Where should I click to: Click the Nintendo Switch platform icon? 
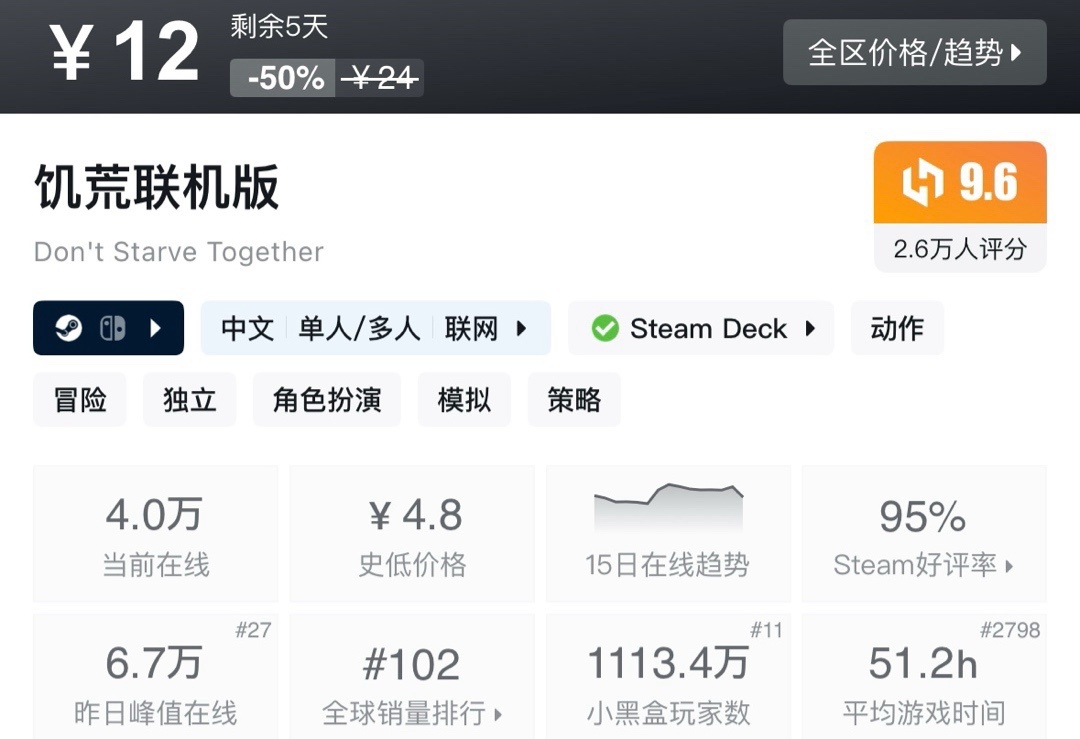(x=112, y=328)
